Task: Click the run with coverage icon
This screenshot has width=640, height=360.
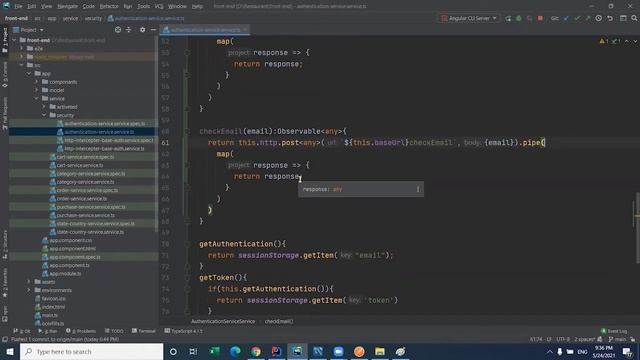Action: coord(529,18)
